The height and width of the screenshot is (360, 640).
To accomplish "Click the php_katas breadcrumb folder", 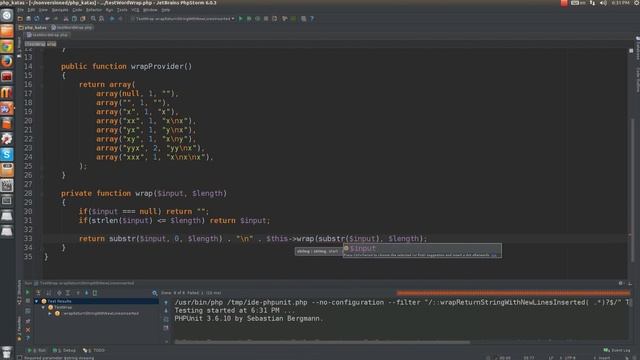I will 33,28.
